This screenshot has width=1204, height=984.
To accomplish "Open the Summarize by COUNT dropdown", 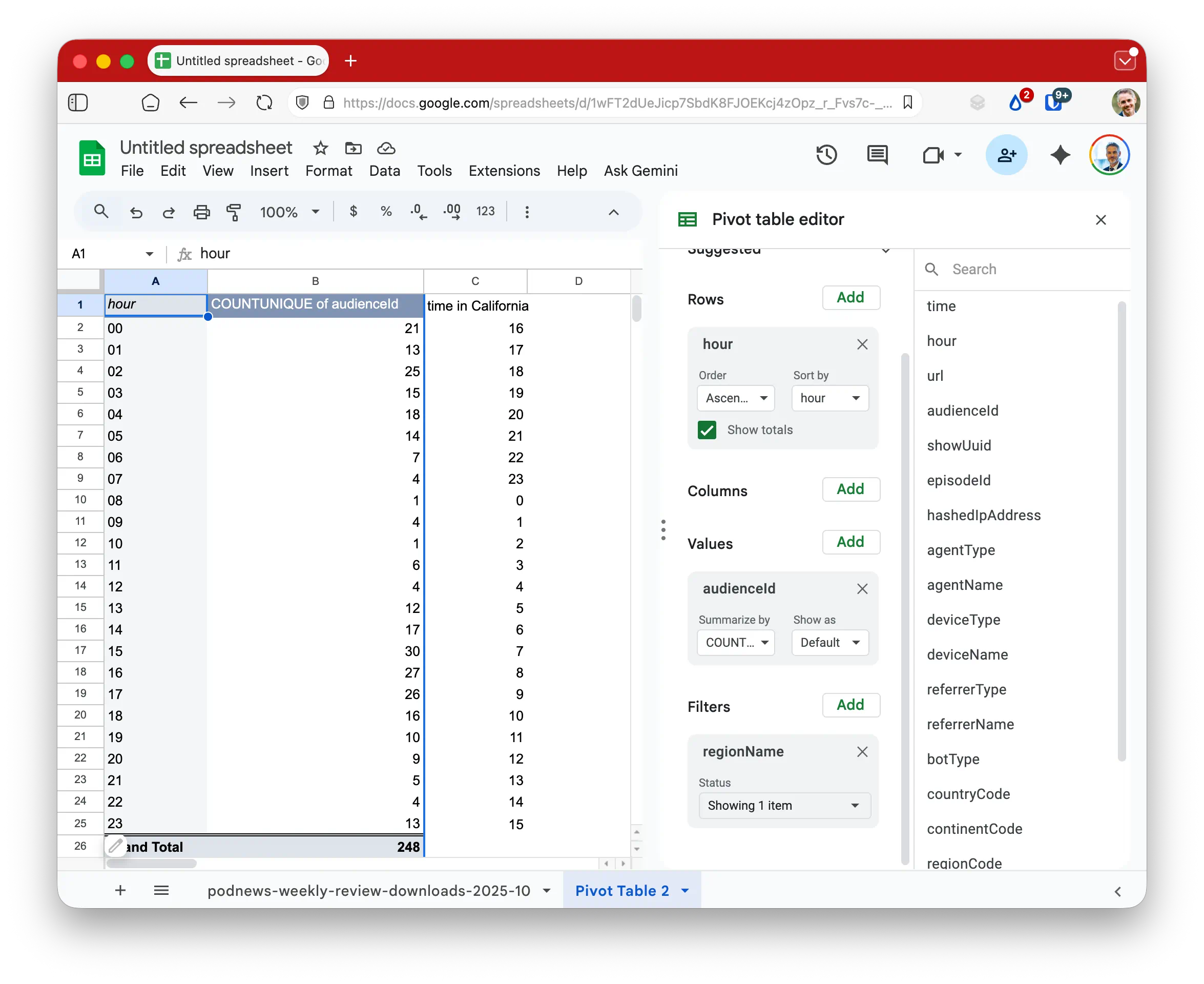I will tap(735, 642).
